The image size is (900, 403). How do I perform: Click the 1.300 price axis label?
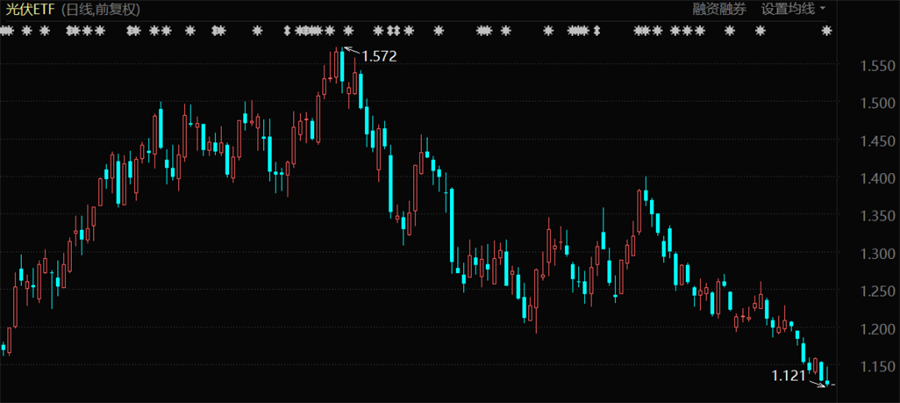877,254
